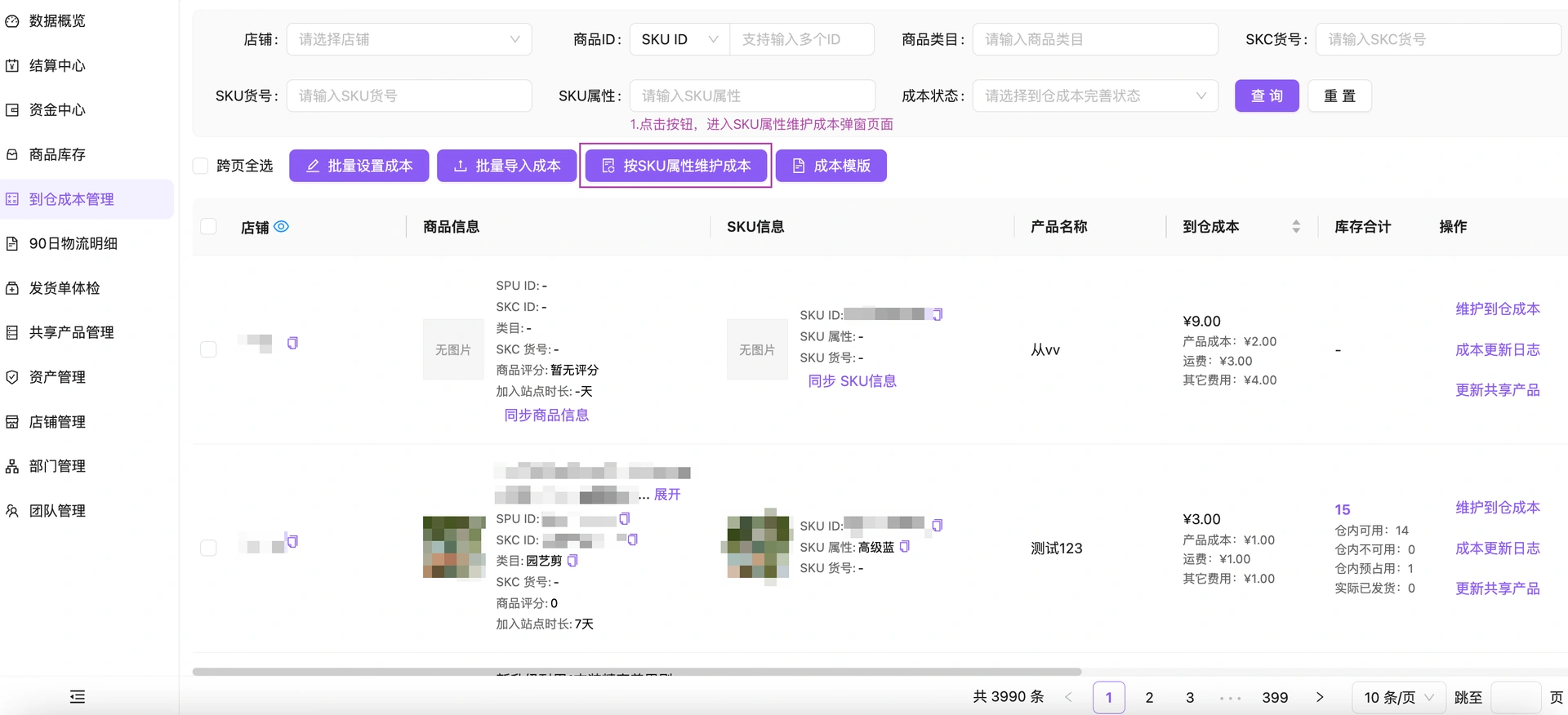Open the SKU ID type dropdown
The image size is (1568, 715).
(x=679, y=39)
